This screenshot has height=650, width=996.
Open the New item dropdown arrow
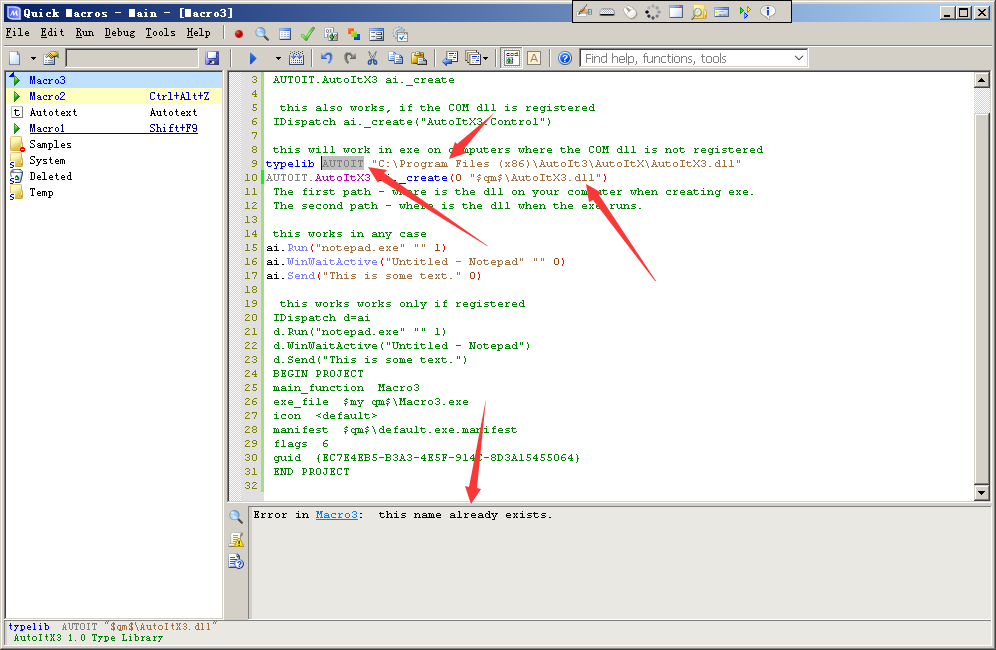click(33, 58)
